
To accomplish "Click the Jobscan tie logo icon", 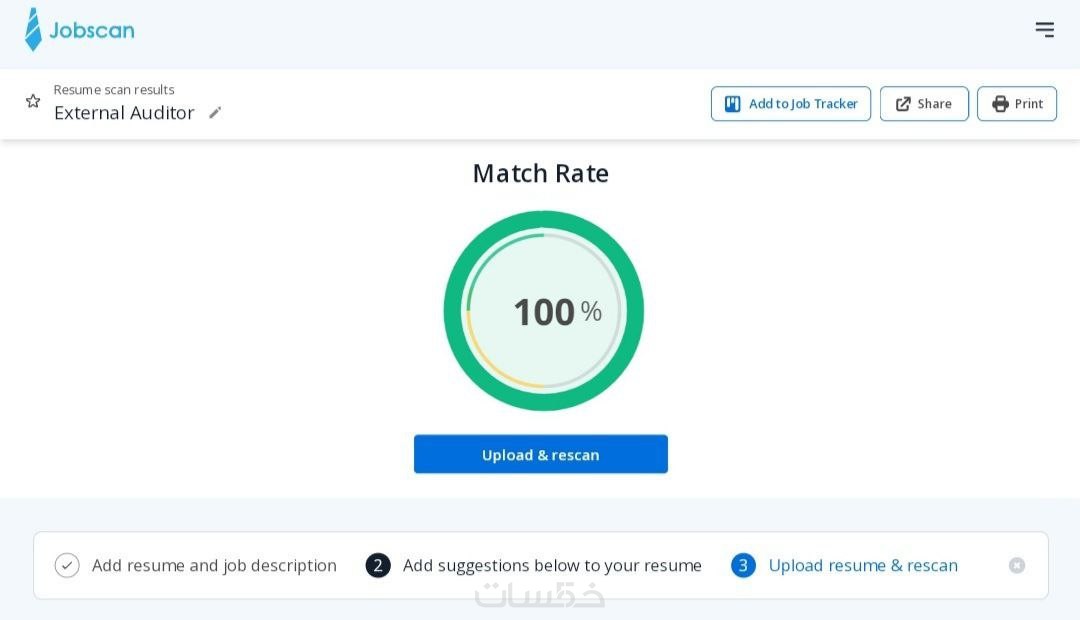I will point(34,30).
